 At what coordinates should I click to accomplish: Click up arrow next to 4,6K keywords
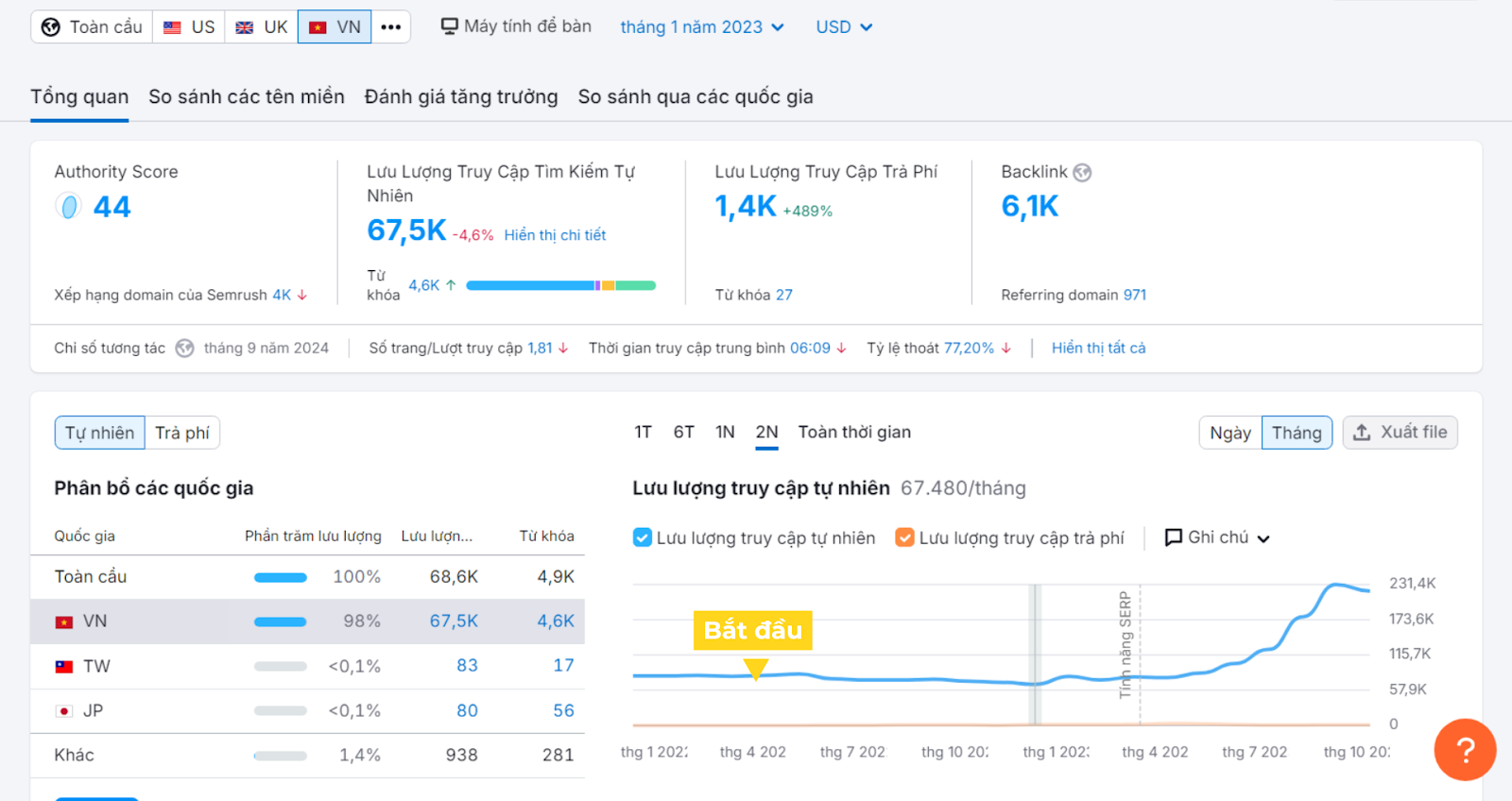(x=451, y=285)
